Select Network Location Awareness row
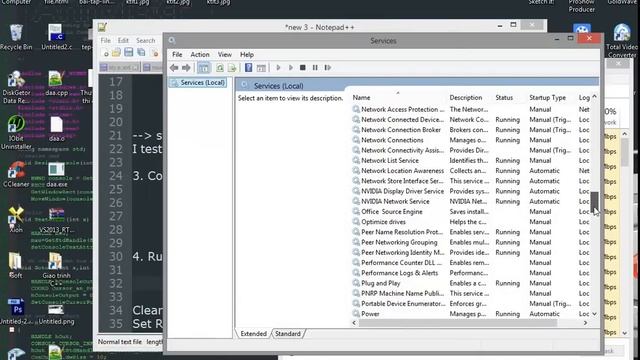This screenshot has width=640, height=360. point(471,171)
